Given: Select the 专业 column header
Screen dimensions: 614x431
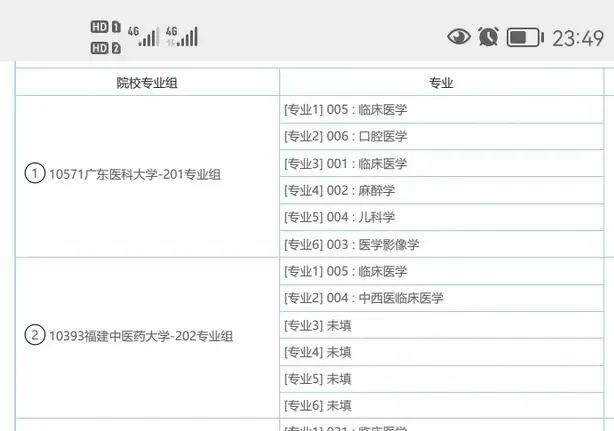Looking at the screenshot, I should (x=442, y=82).
